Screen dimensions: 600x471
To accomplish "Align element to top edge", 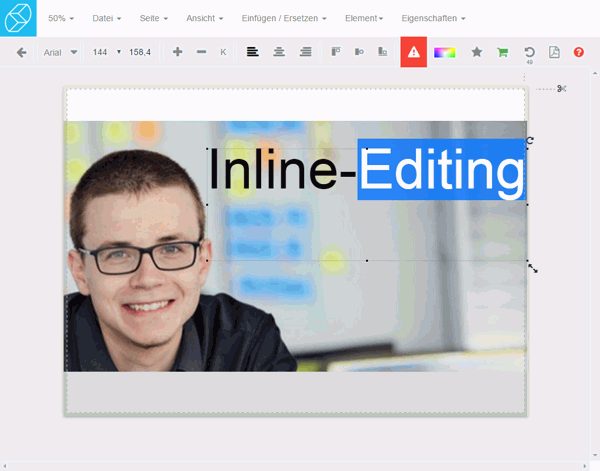I will tap(336, 52).
